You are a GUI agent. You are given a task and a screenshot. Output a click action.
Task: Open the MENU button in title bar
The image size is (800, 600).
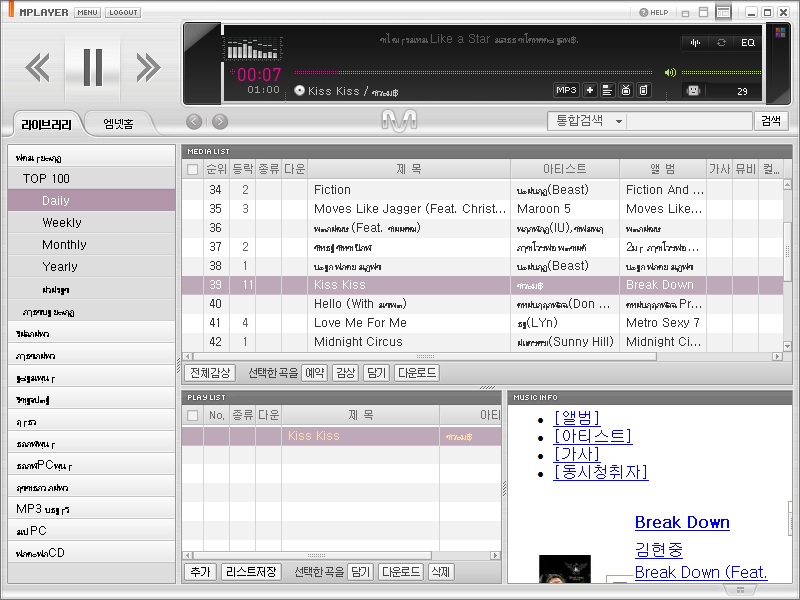point(87,12)
